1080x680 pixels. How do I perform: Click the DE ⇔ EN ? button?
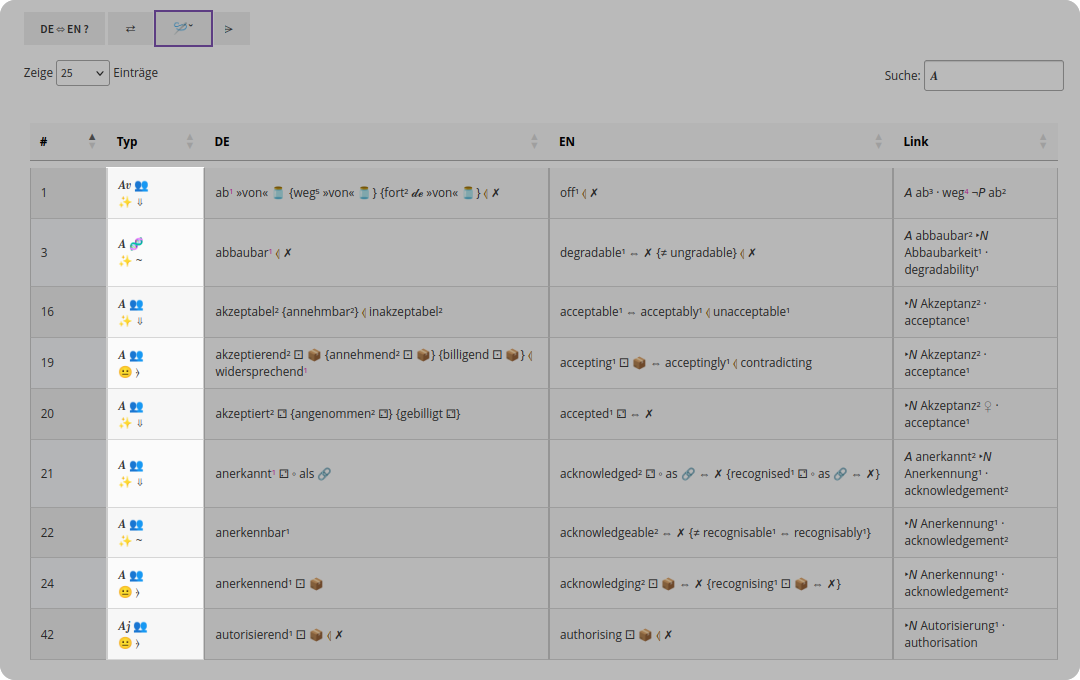pyautogui.click(x=64, y=29)
